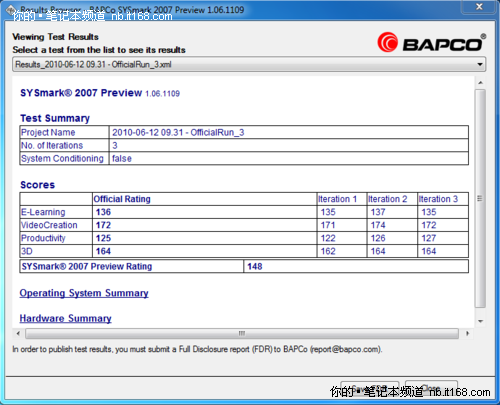Viewport: 500px width, 405px height.
Task: Click the horizontal scrollbar left arrow
Action: click(x=18, y=333)
